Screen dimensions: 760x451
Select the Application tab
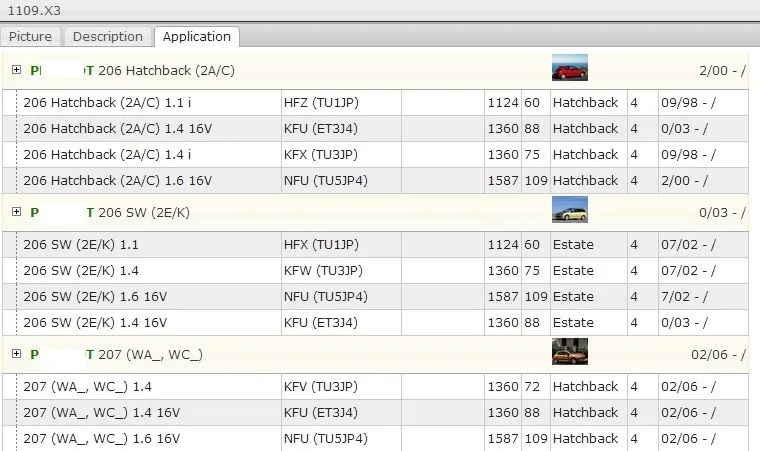197,37
